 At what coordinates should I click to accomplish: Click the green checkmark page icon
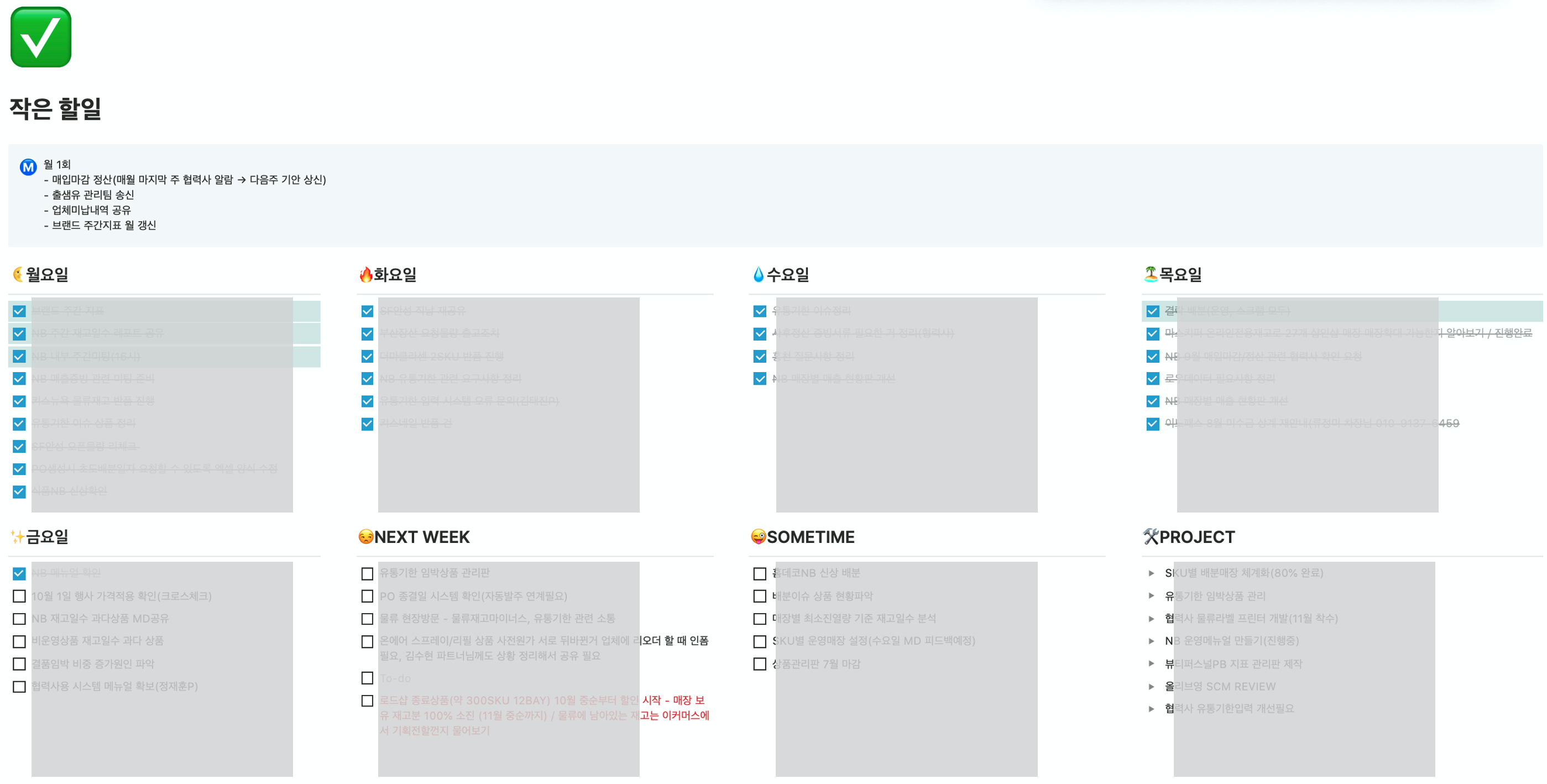coord(41,37)
